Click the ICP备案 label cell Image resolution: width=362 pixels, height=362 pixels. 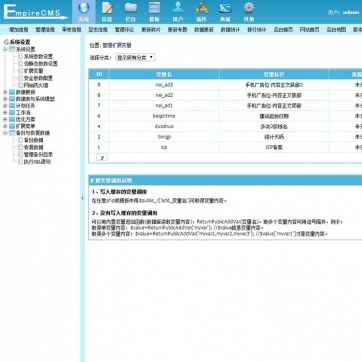coord(274,147)
